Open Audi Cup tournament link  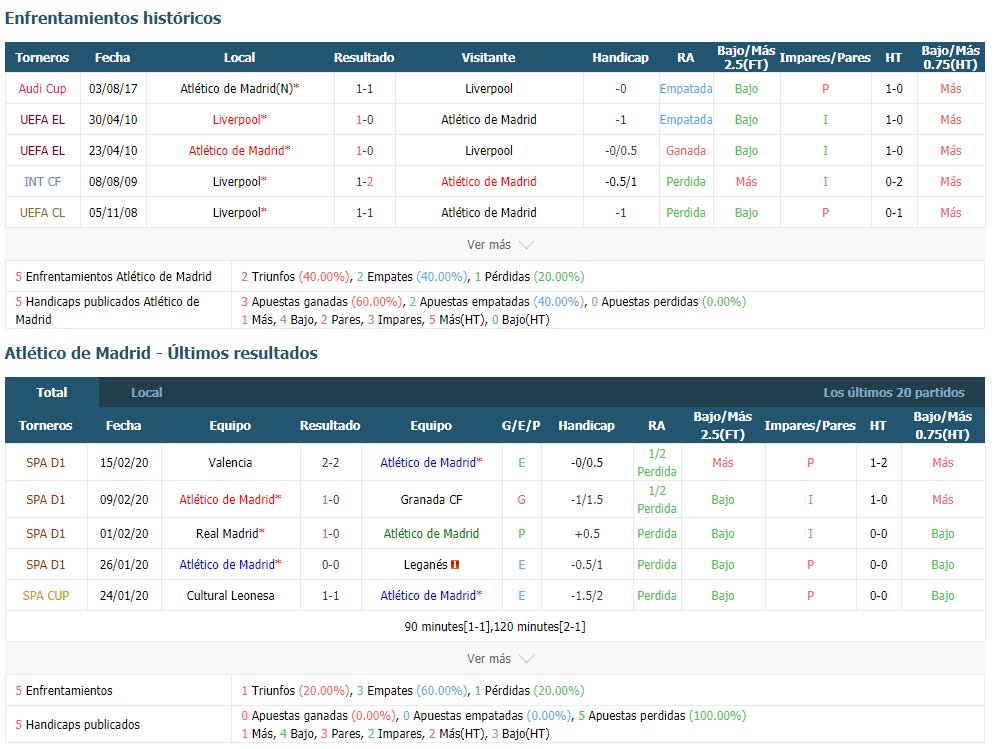click(x=43, y=88)
